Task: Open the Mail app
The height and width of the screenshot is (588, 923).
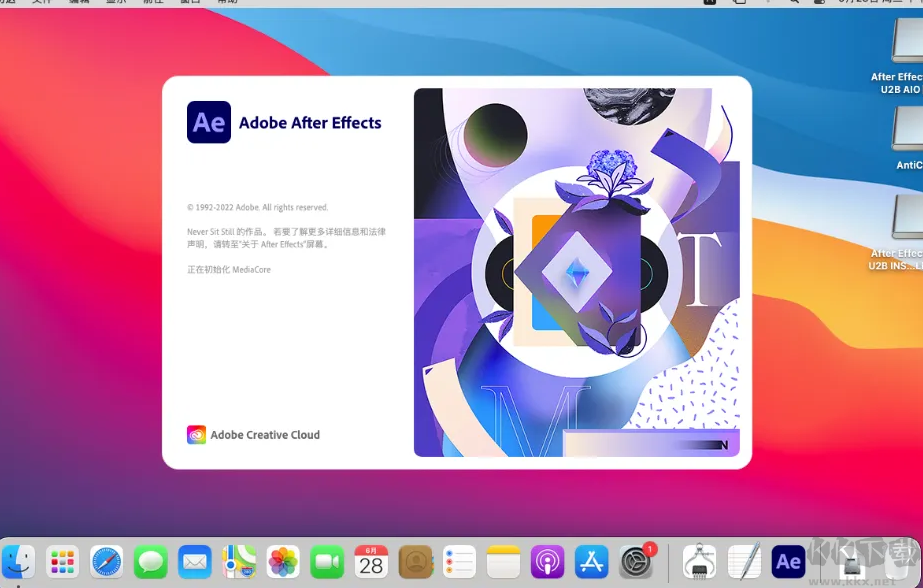Action: point(194,561)
